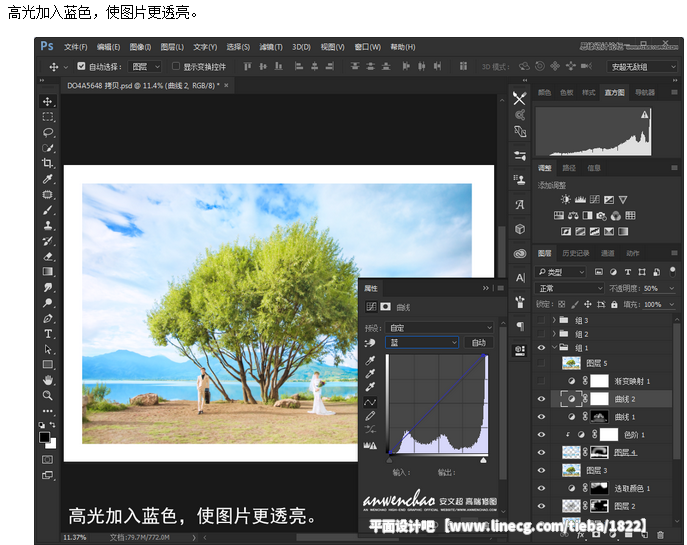
Task: Select the Gradient tool
Action: pos(47,272)
